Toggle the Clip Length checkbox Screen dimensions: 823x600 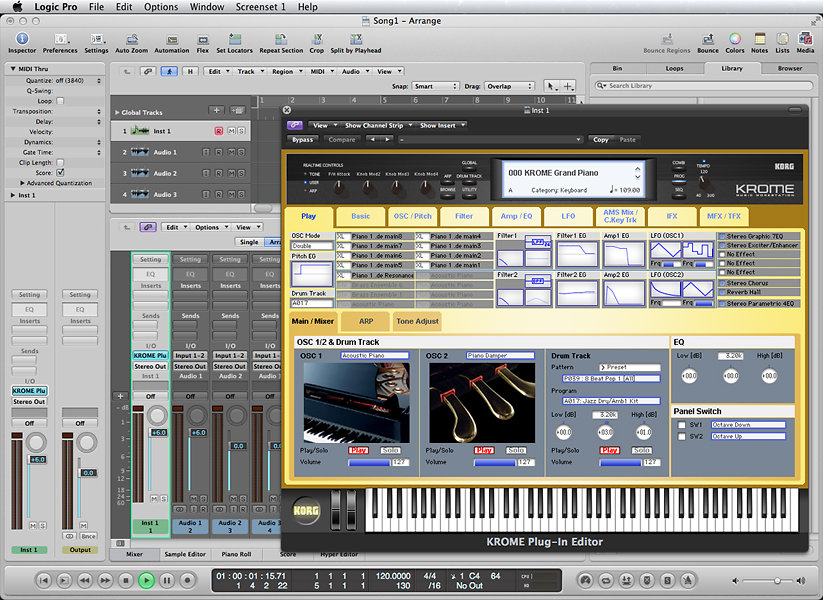(x=60, y=162)
